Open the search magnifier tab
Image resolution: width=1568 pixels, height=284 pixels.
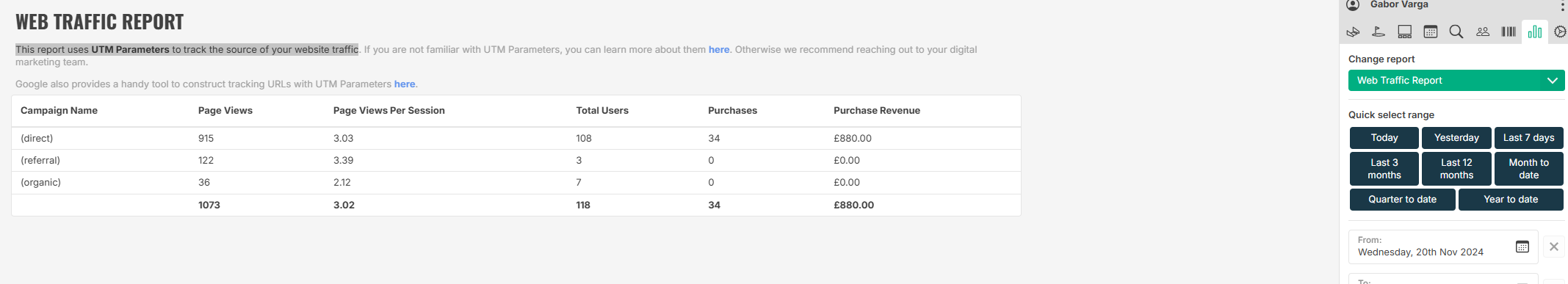click(1456, 32)
